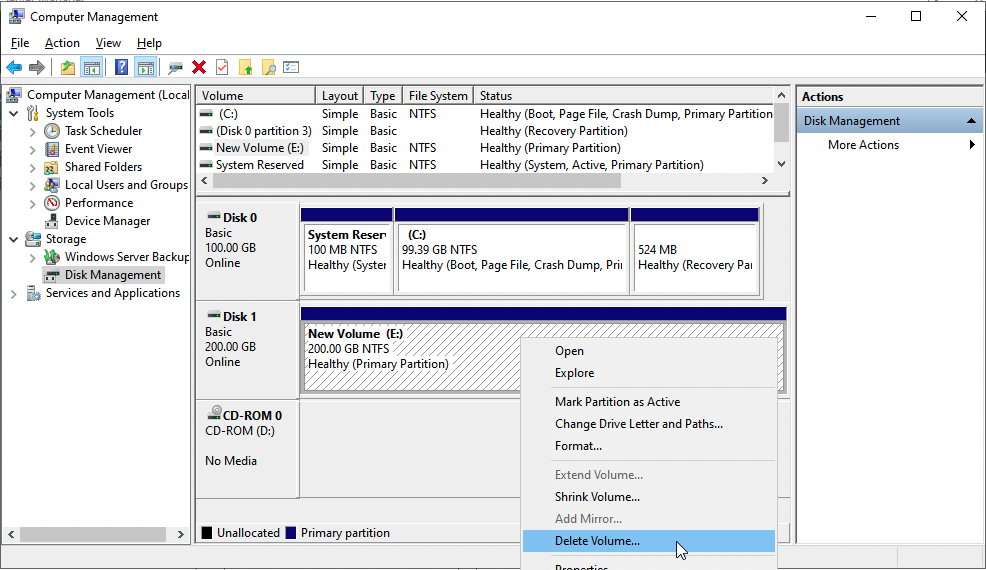Expand the Shared Folders node
Viewport: 986px width, 570px height.
pos(33,168)
